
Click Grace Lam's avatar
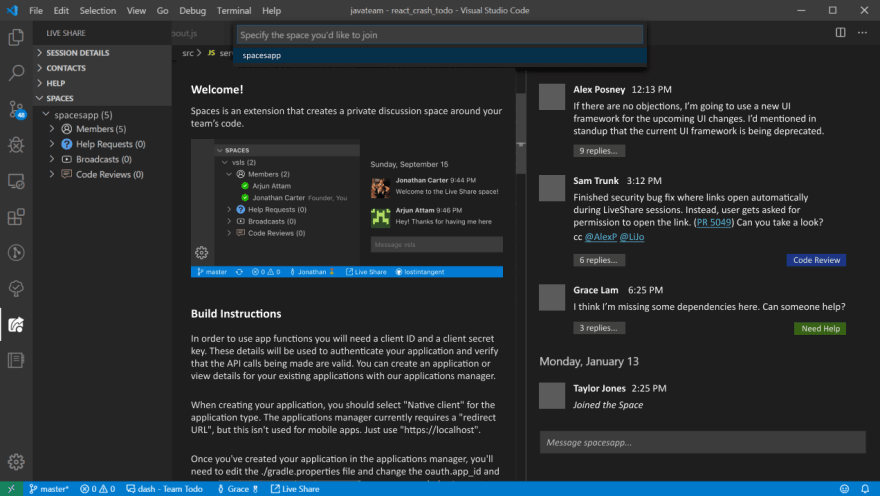(552, 297)
